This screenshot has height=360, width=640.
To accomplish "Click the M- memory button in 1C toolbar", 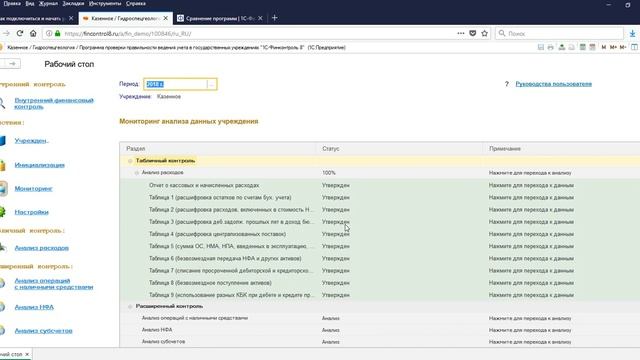I will (623, 47).
